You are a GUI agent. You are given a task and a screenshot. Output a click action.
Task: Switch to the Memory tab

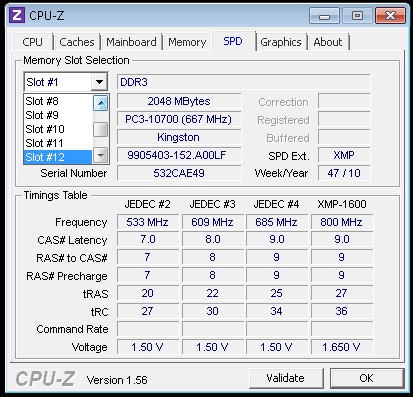coord(187,42)
